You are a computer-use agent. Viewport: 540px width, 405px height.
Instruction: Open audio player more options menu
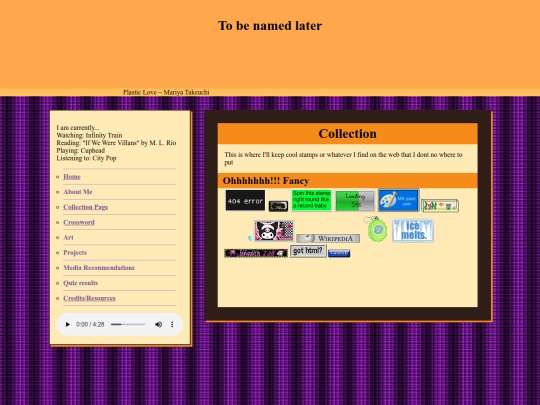(x=172, y=324)
